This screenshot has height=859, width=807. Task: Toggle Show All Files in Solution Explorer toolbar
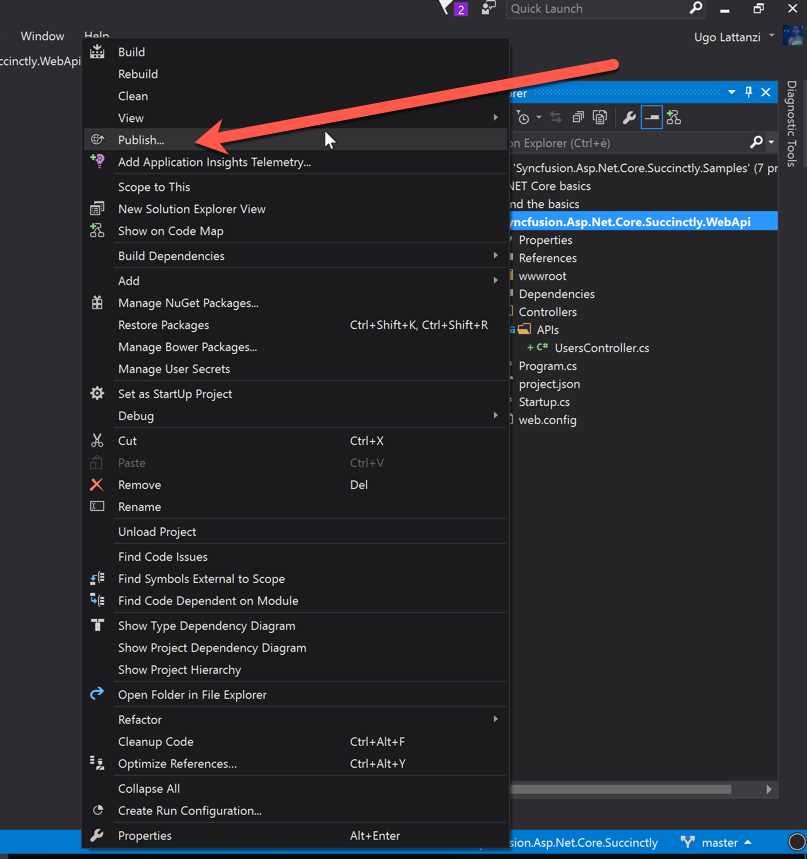600,117
